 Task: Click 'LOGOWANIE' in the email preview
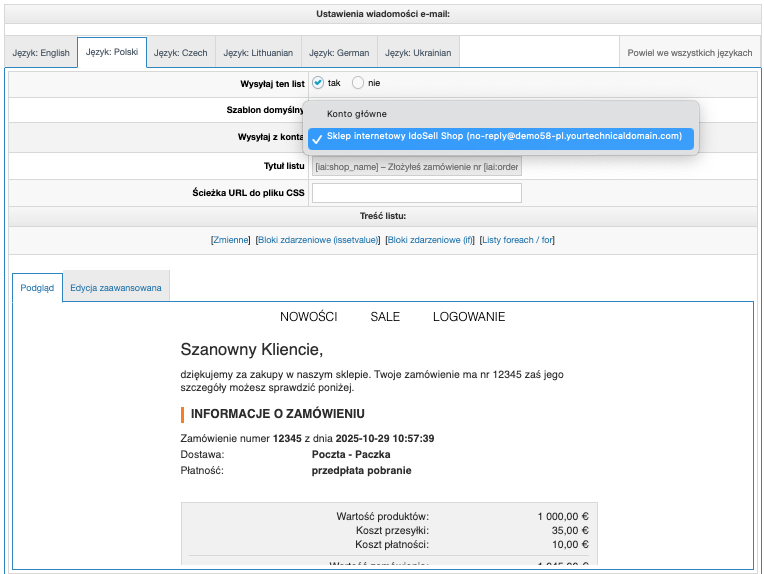tap(468, 317)
